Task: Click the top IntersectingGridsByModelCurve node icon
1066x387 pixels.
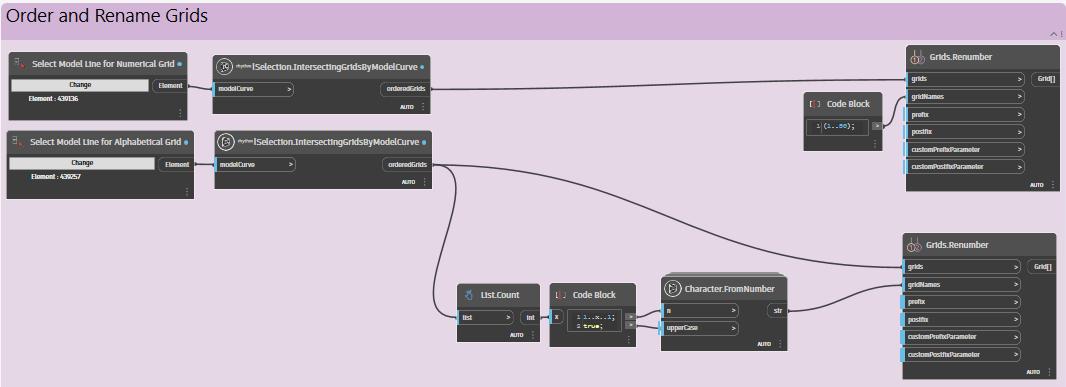Action: [x=224, y=67]
